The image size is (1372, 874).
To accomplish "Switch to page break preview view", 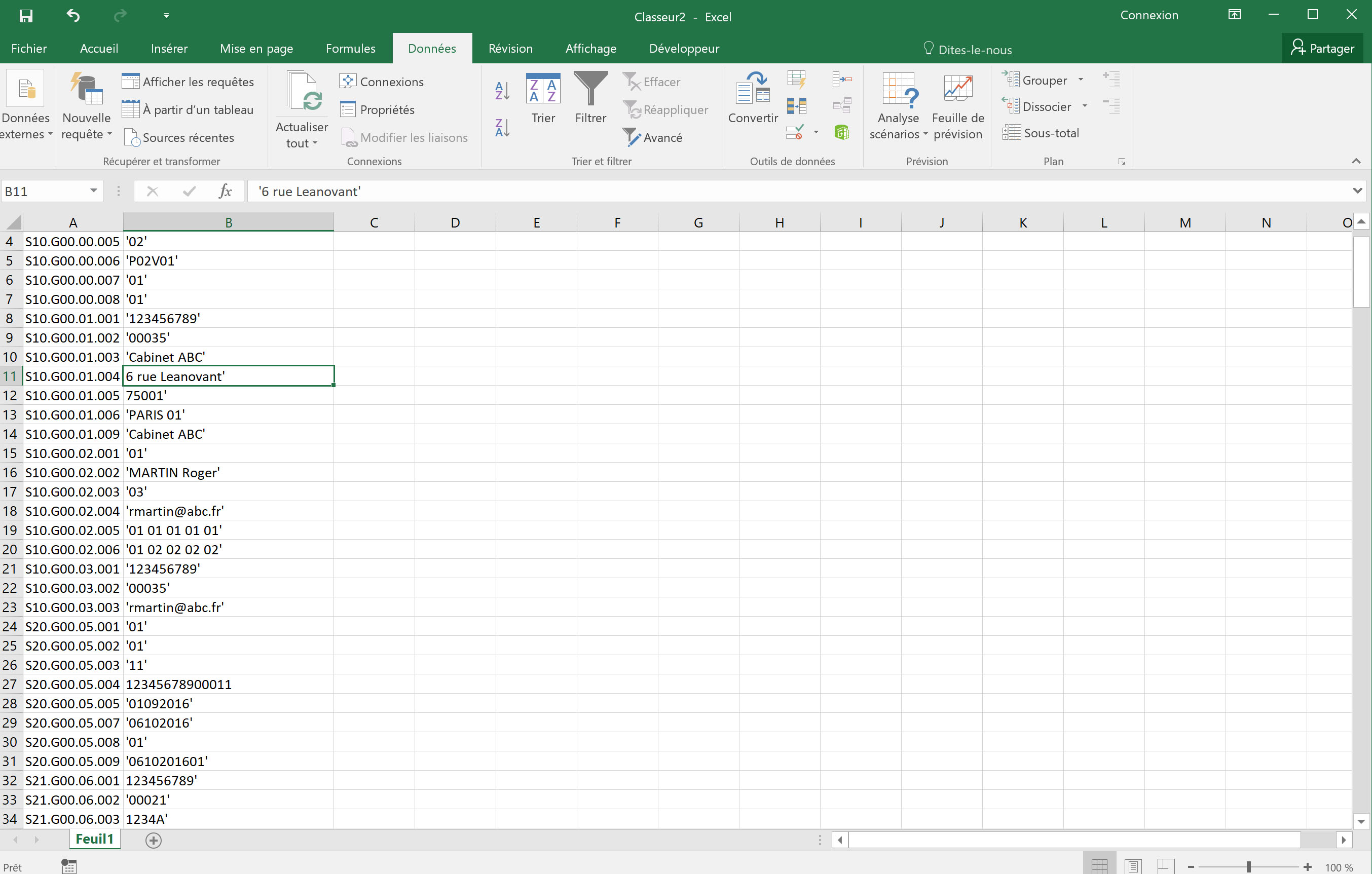I will [1165, 866].
